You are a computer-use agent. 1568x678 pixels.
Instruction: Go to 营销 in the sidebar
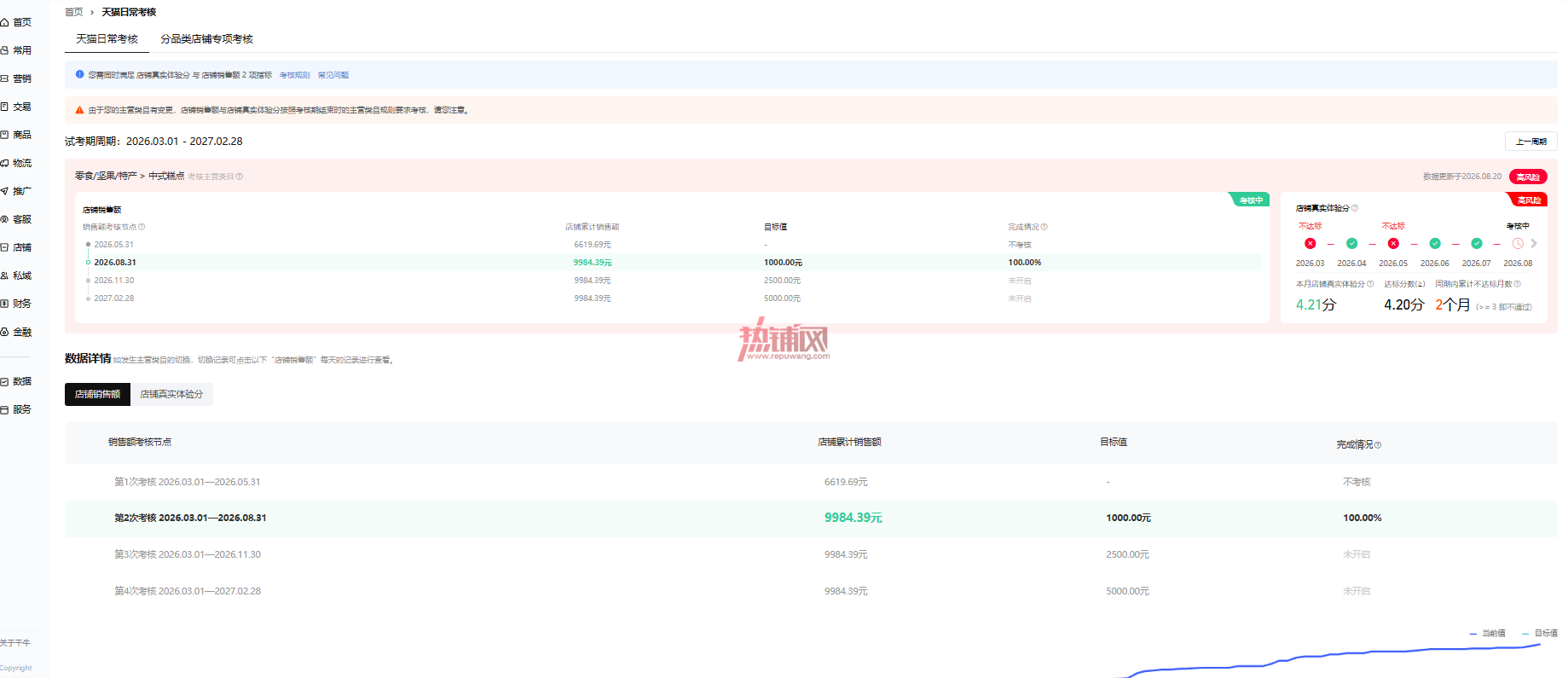[x=16, y=78]
